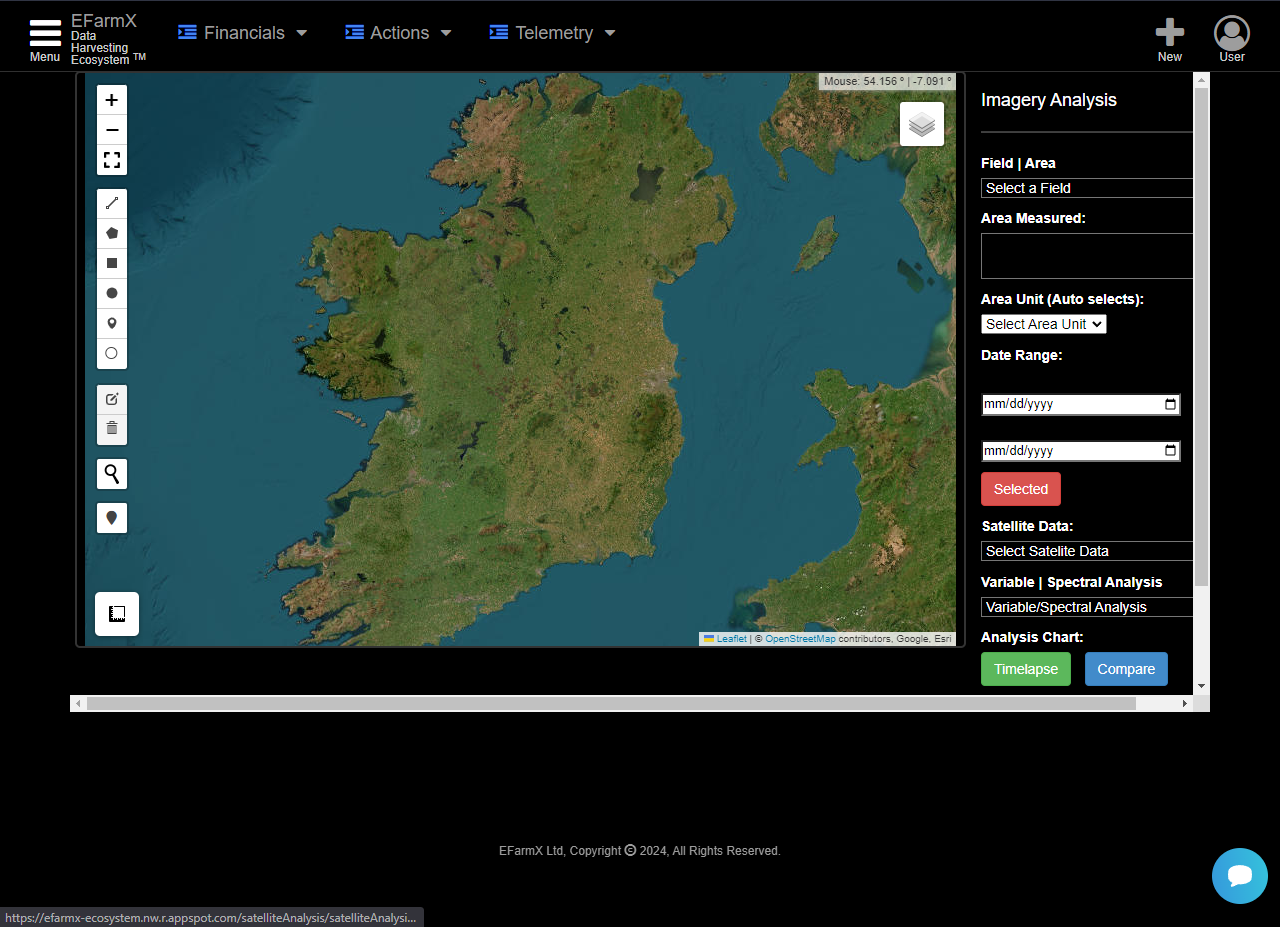Open the hamburger Menu
Screen dimensions: 1280x927
45,38
